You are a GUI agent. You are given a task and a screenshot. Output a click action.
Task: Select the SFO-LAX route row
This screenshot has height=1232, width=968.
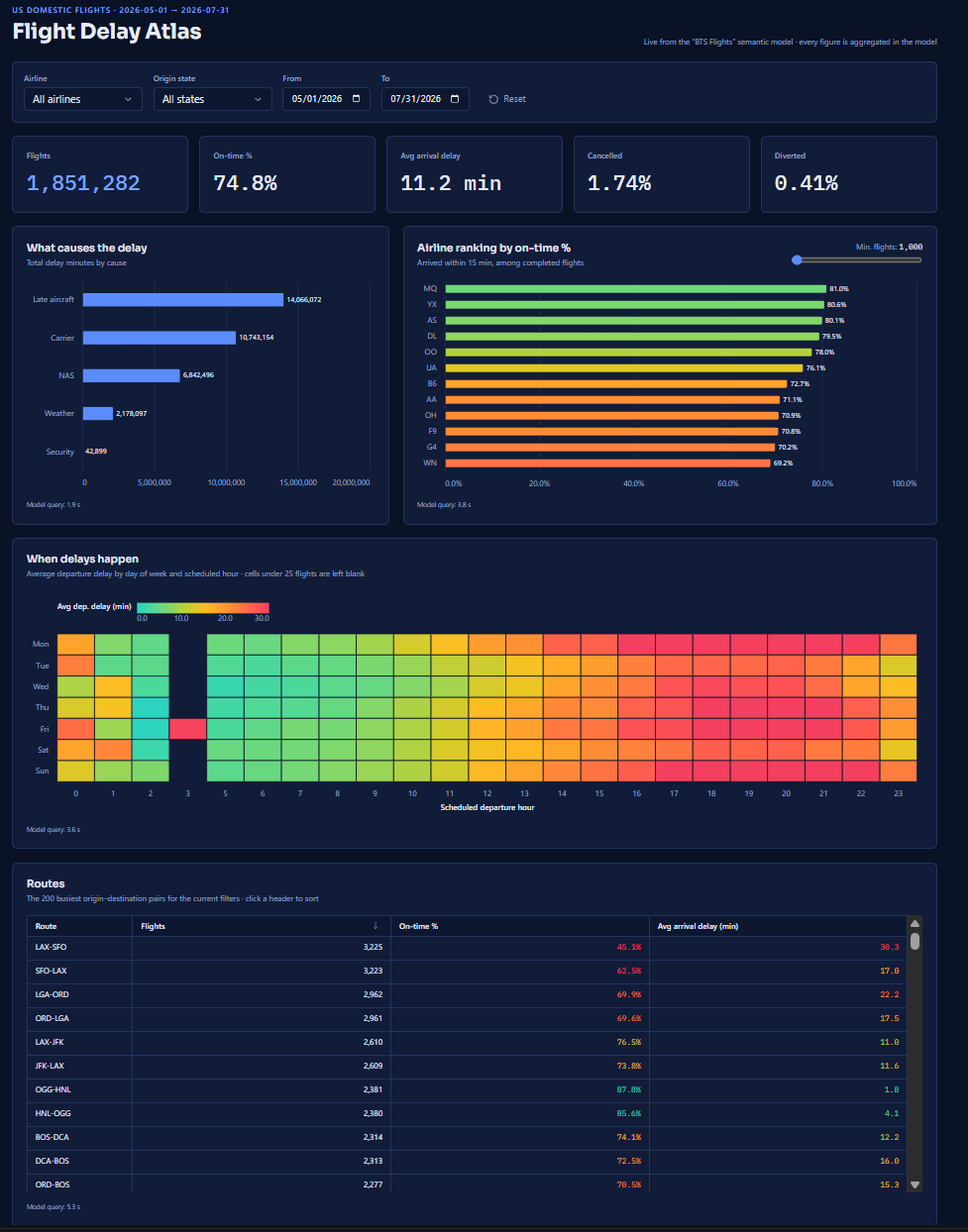click(467, 972)
